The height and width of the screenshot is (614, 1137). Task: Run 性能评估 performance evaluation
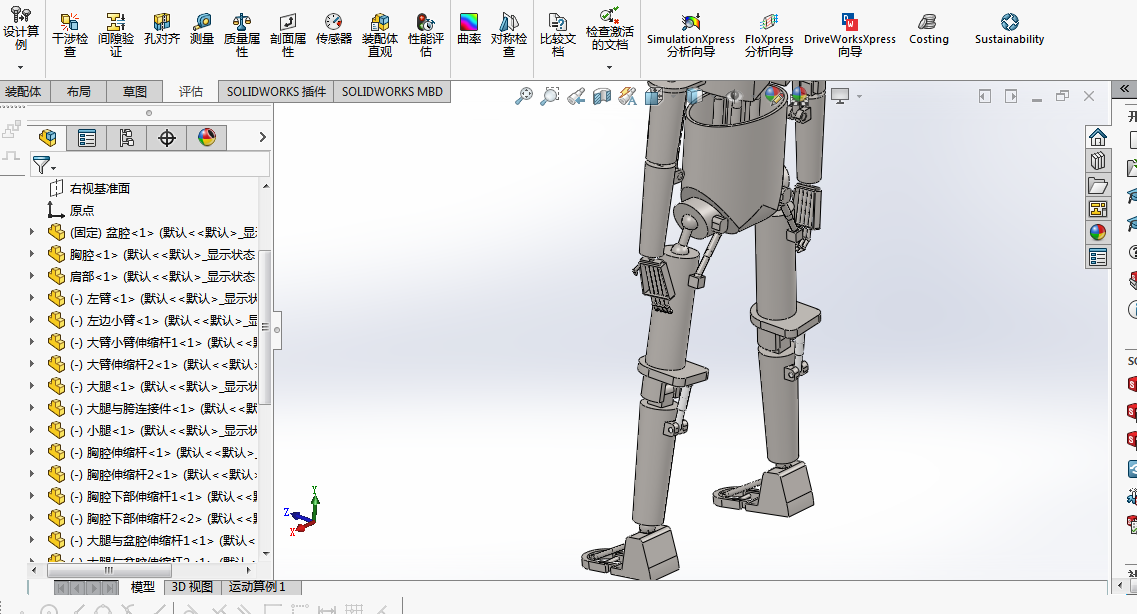pyautogui.click(x=426, y=33)
